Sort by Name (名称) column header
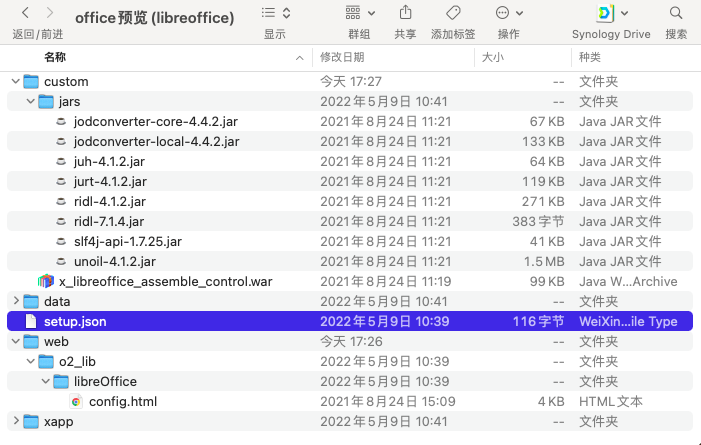 pos(55,57)
